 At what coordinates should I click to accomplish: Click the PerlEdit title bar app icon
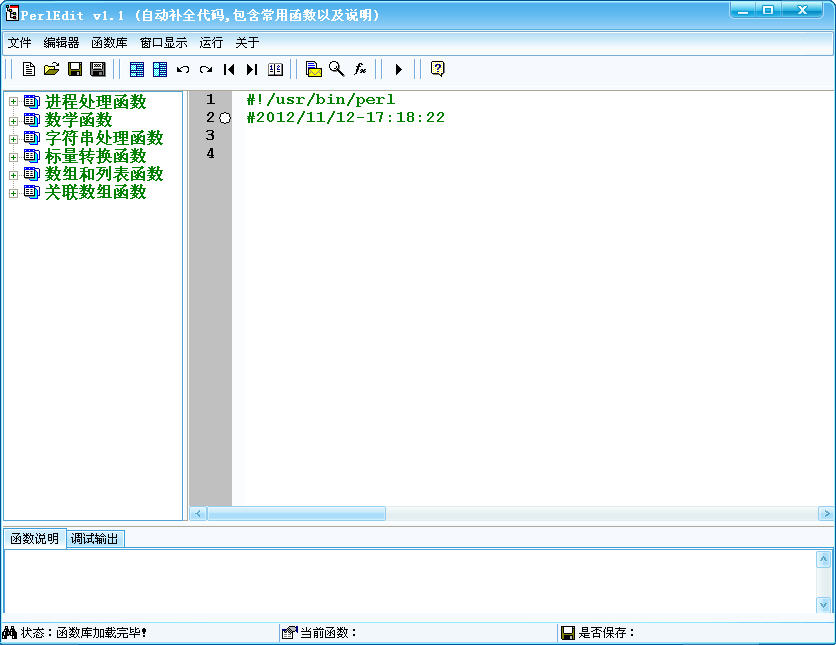[x=12, y=13]
